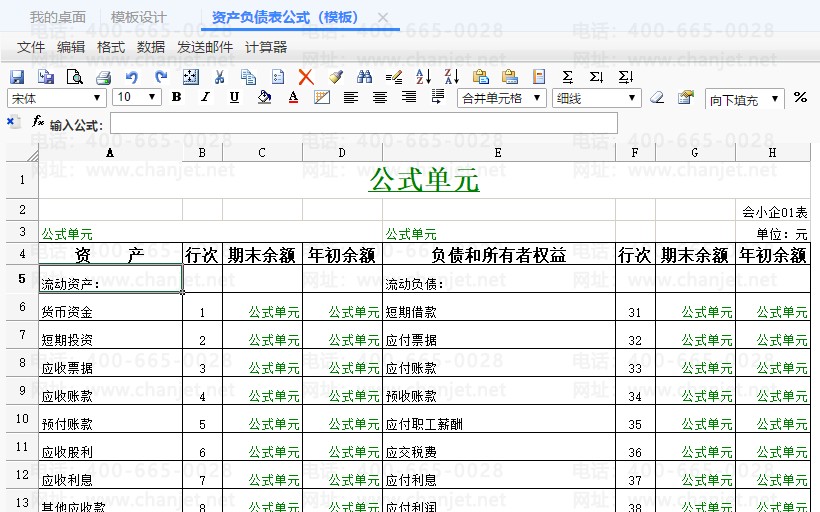Toggle Underline formatting
Image resolution: width=820 pixels, height=512 pixels.
[234, 98]
